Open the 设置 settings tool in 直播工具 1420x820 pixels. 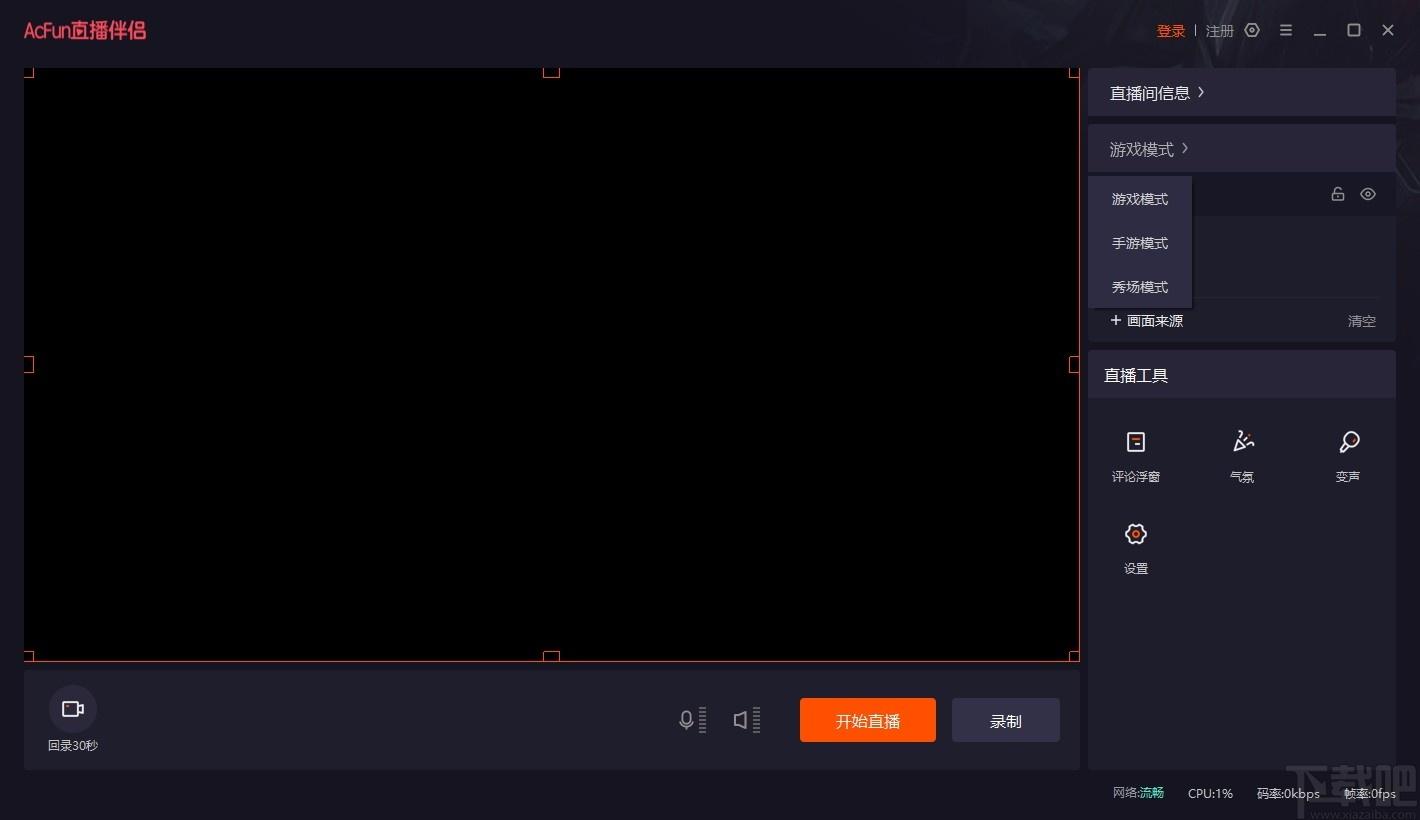(x=1136, y=548)
